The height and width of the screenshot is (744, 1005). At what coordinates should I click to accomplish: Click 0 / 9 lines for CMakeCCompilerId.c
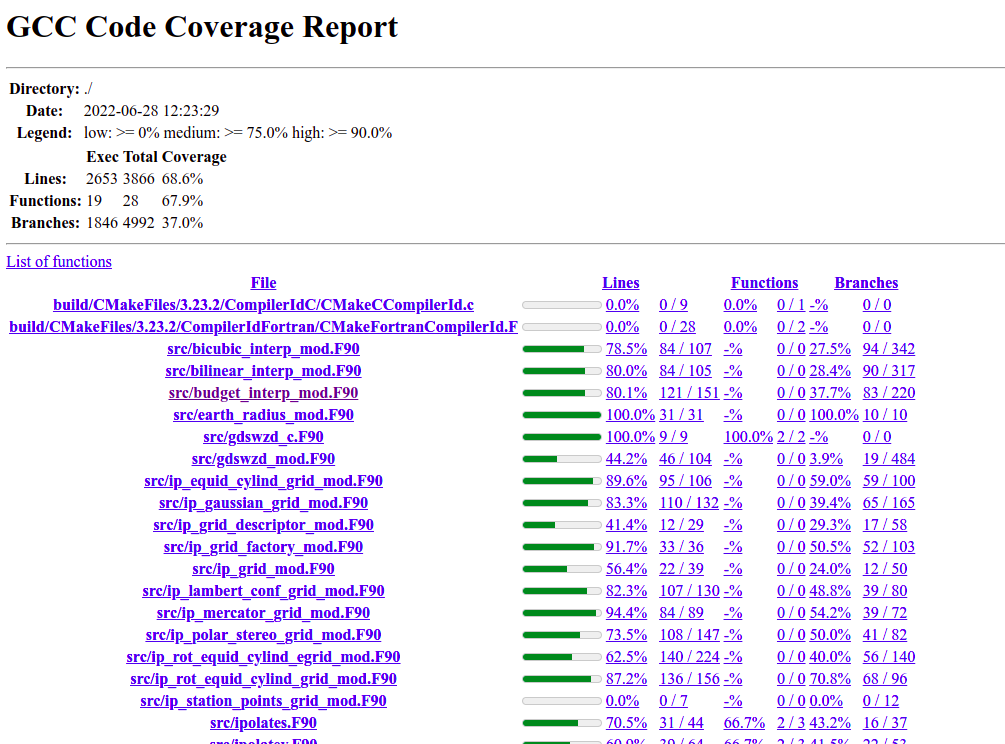(x=673, y=305)
